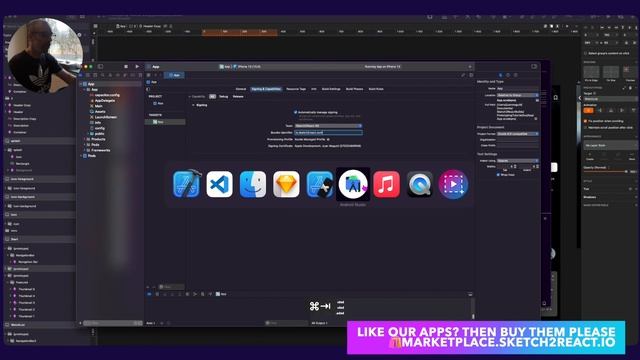The image size is (640, 360).
Task: Show the Quick Help inspector tab icon
Action: click(x=516, y=75)
